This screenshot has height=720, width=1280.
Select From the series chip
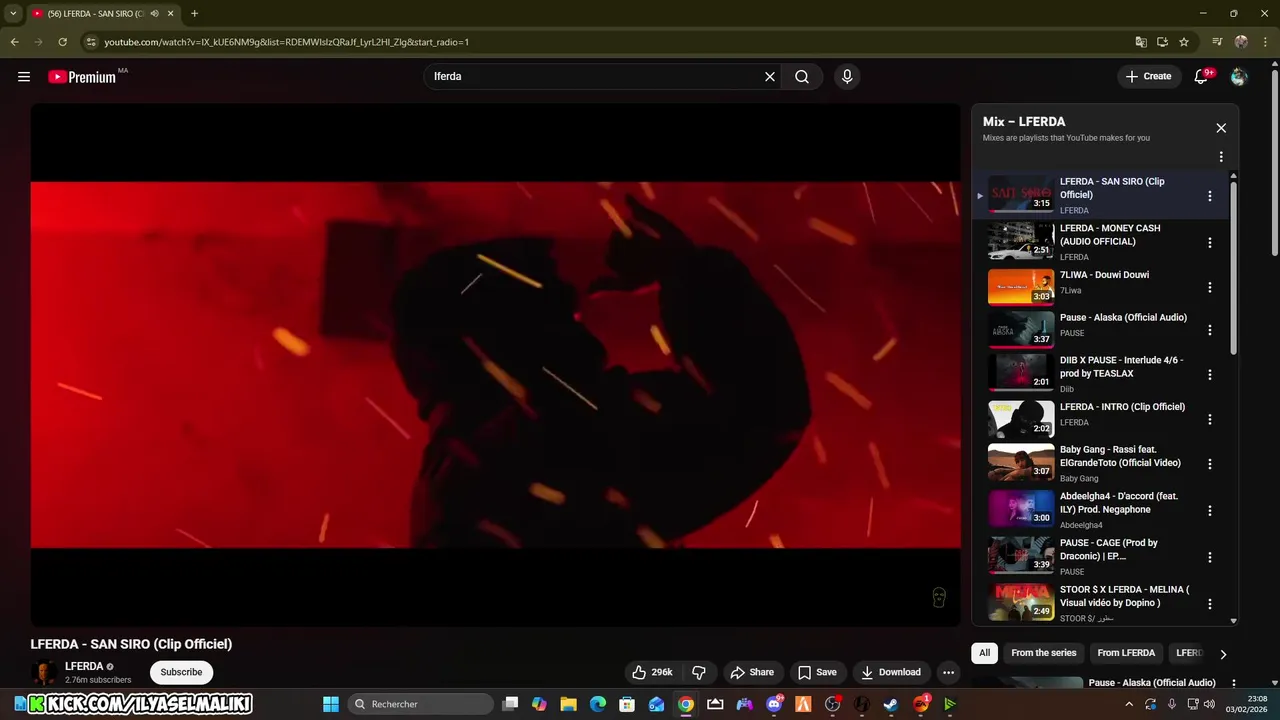tap(1043, 653)
